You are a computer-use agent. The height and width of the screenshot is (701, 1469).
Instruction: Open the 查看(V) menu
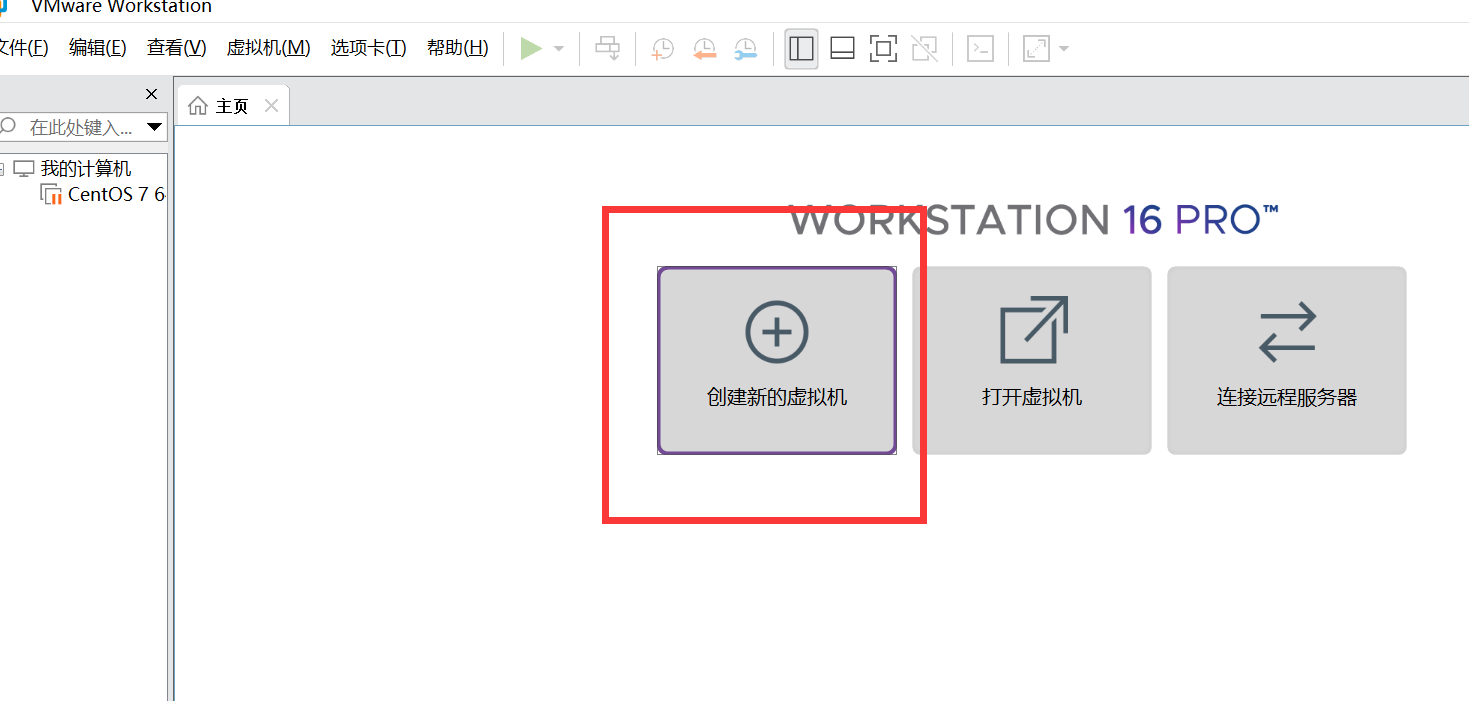(x=177, y=48)
